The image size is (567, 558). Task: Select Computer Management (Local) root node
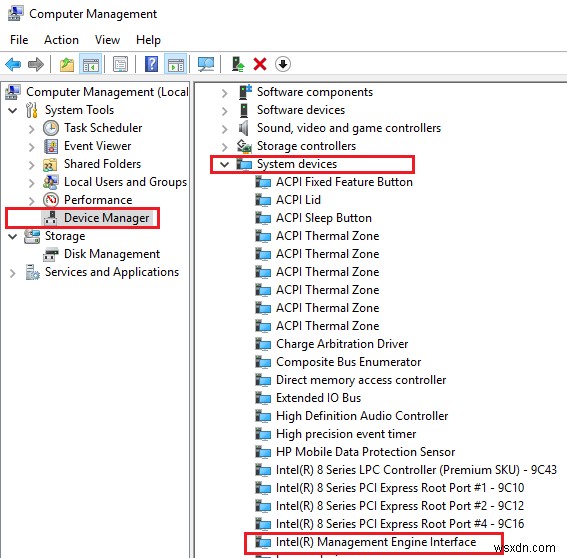[x=107, y=92]
